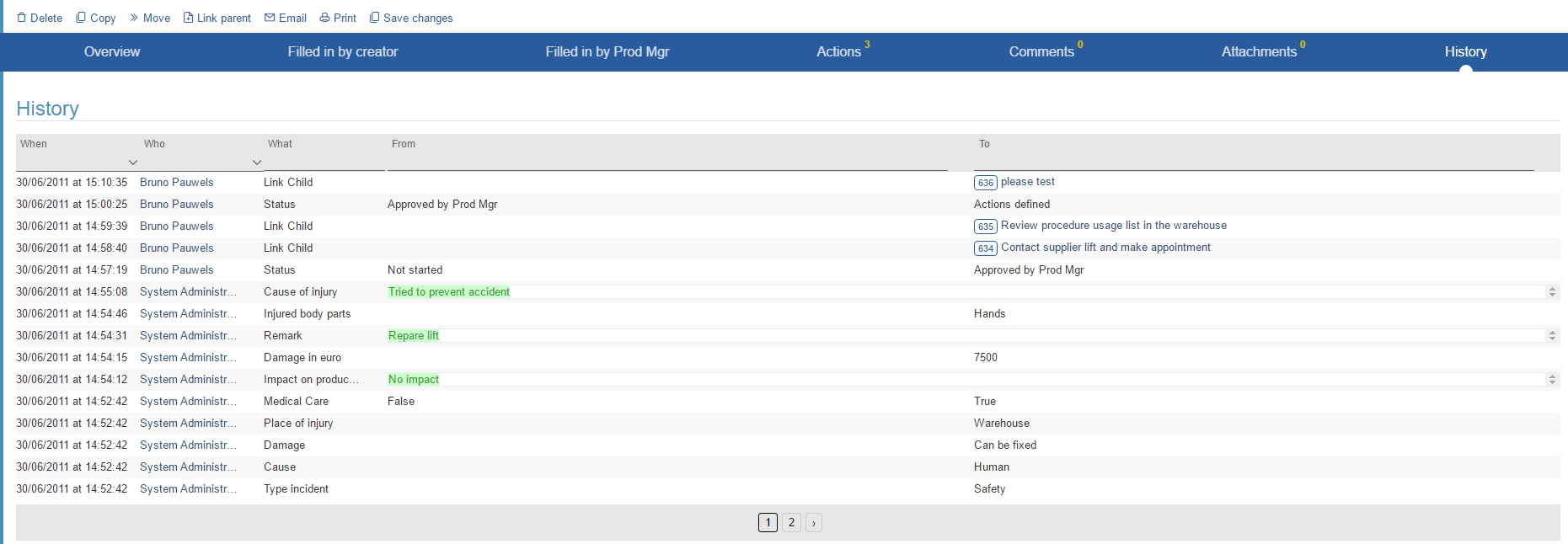This screenshot has height=544, width=1568.
Task: Go to page 2 of history
Action: click(x=791, y=523)
